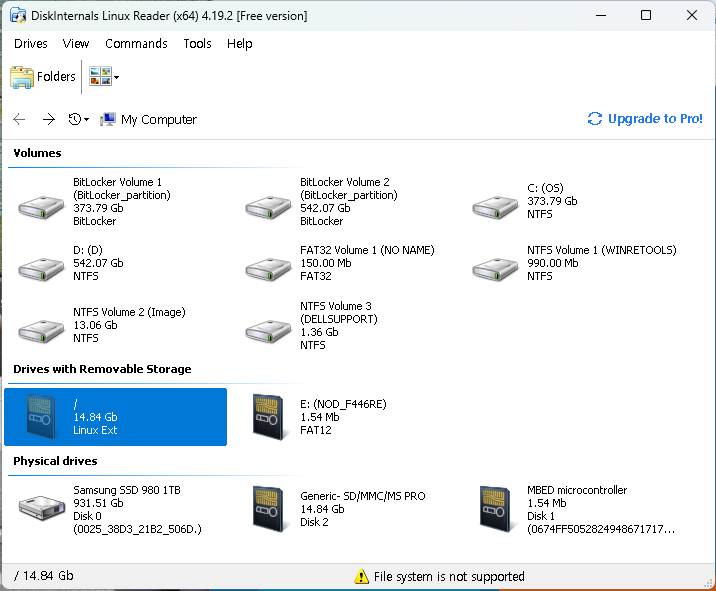Viewport: 716px width, 591px height.
Task: Click the warning triangle in status bar
Action: point(361,576)
